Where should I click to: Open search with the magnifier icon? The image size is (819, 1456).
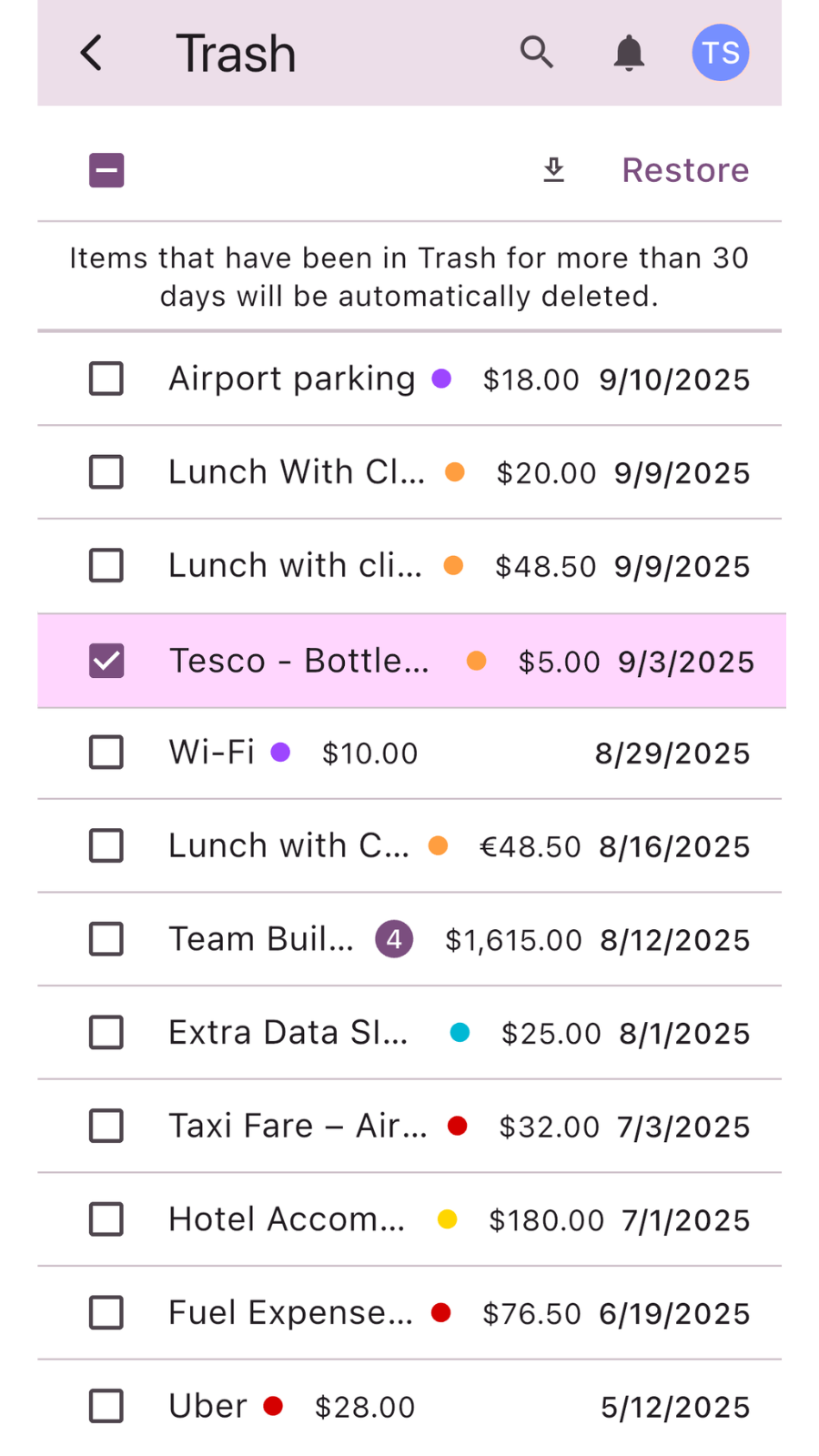coord(536,53)
